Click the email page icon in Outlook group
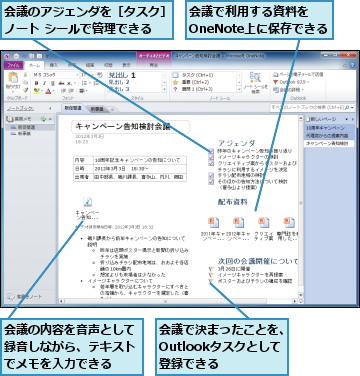 [x=276, y=75]
